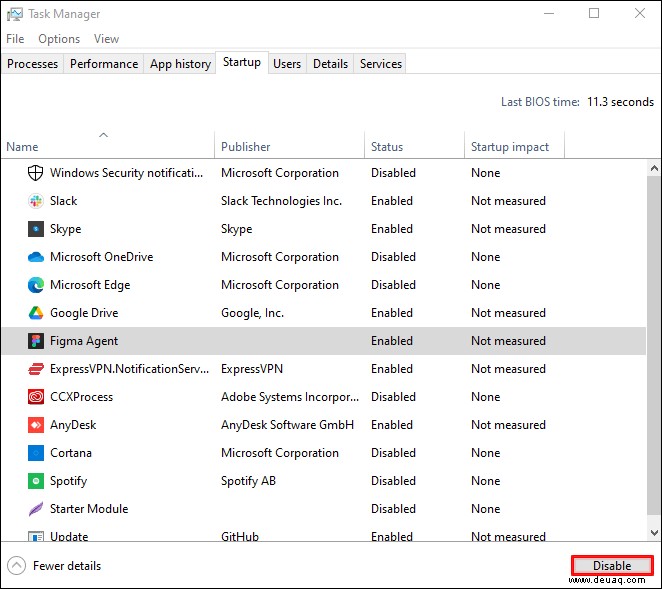Switch to the Users tab
Screen dimensions: 662x589
287,64
